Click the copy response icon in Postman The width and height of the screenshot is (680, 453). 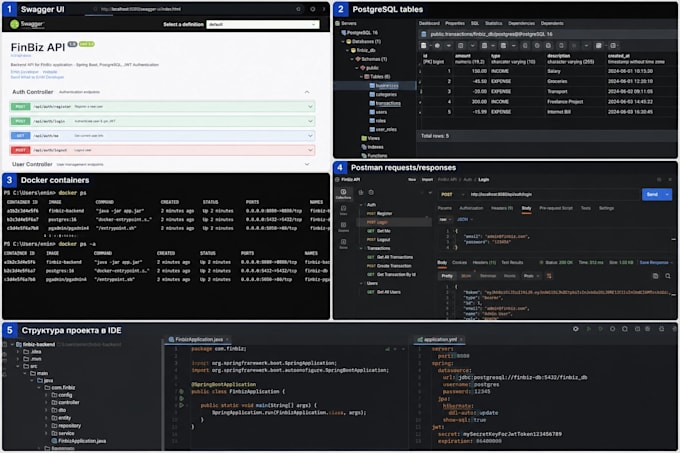pyautogui.click(x=655, y=276)
